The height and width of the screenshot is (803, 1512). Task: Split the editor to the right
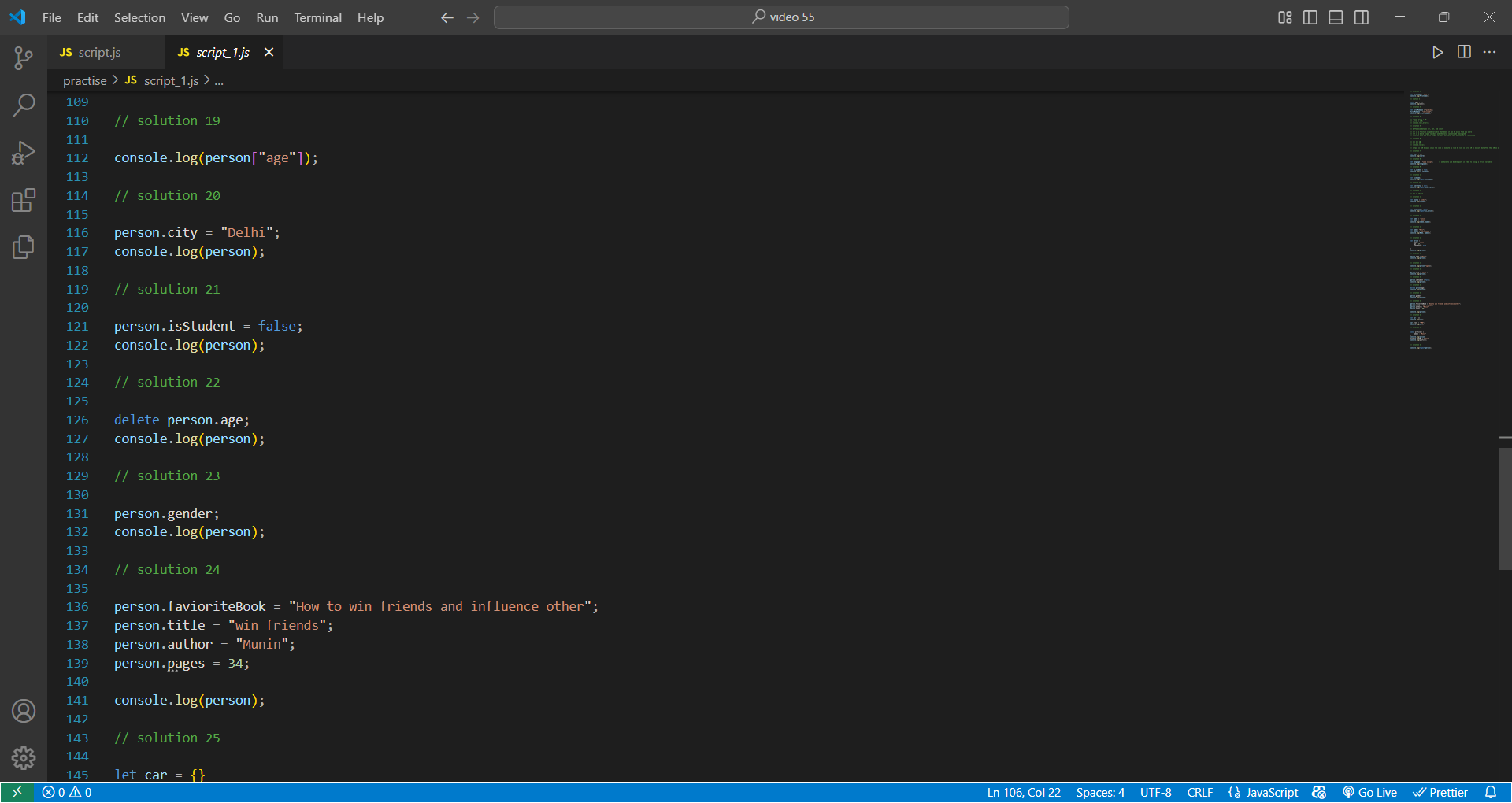[x=1464, y=52]
